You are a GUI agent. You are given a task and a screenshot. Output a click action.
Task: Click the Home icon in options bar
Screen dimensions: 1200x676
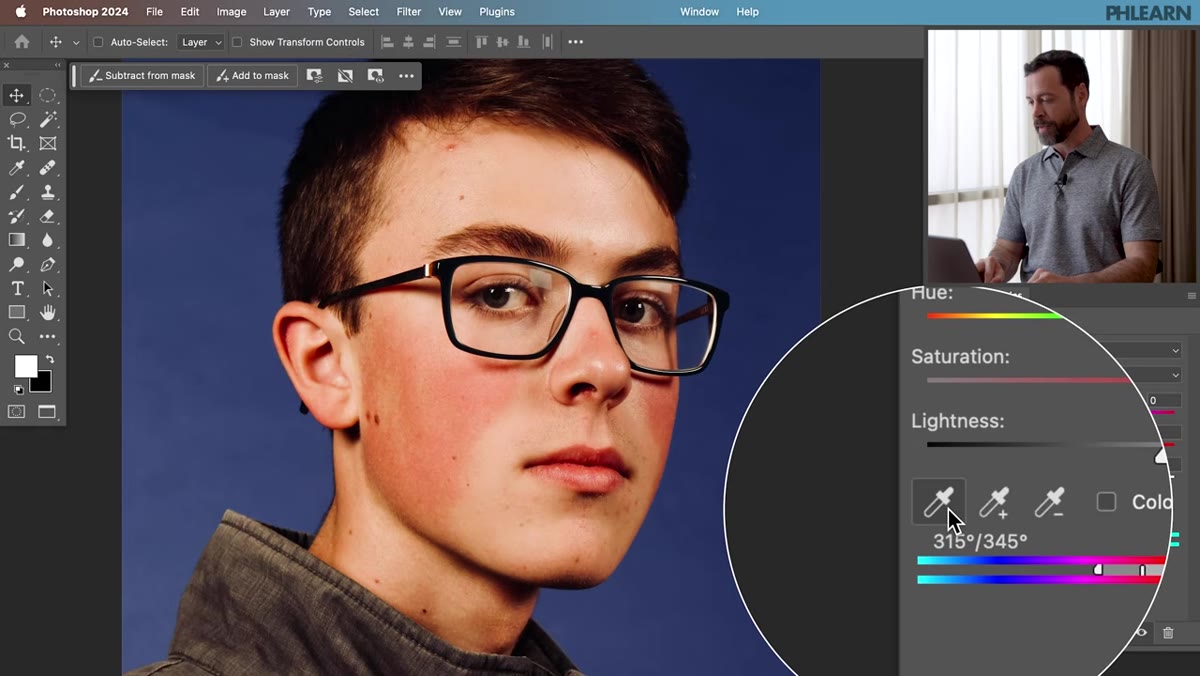coord(21,42)
